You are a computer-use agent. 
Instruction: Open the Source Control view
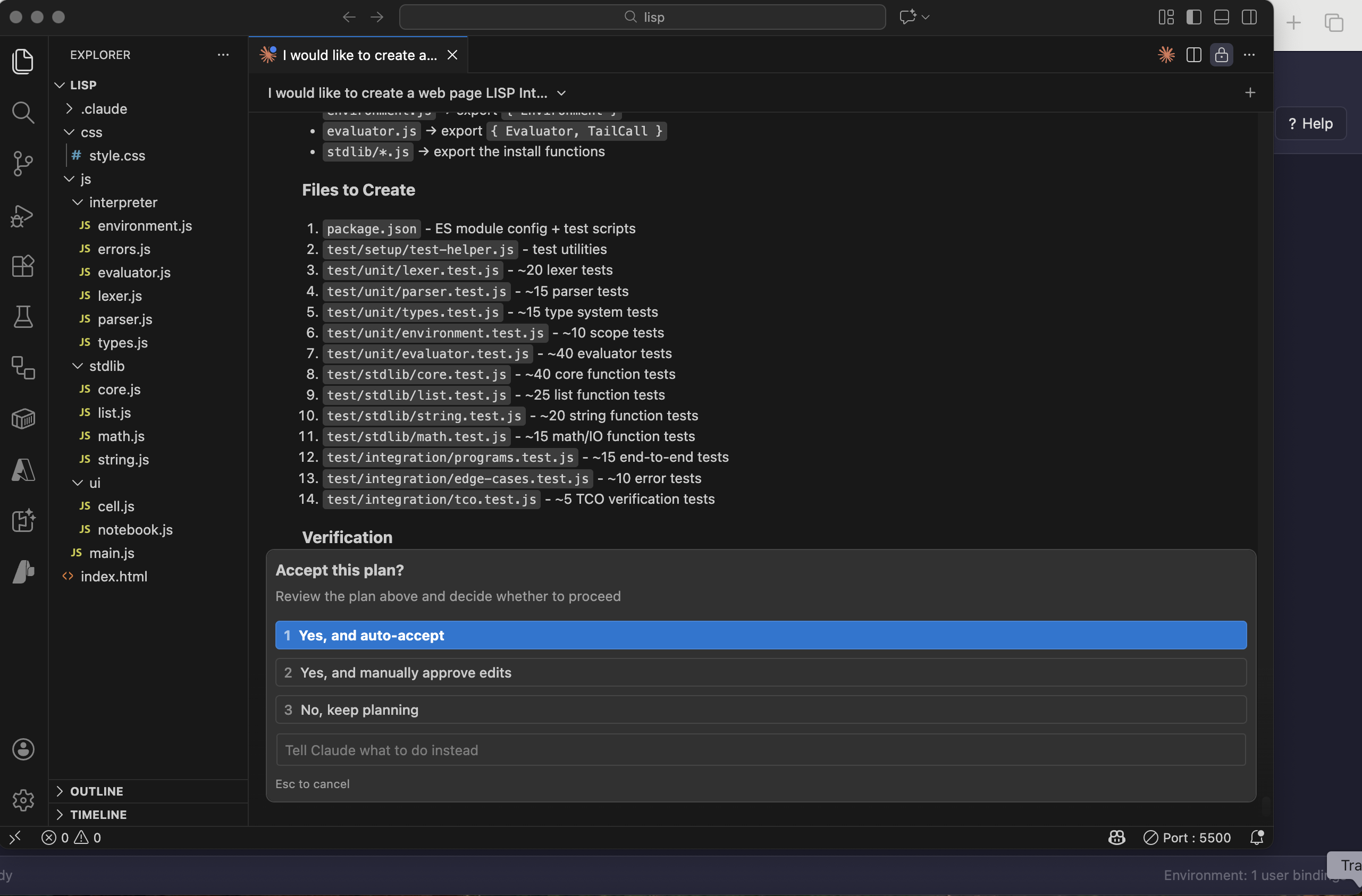(x=23, y=164)
